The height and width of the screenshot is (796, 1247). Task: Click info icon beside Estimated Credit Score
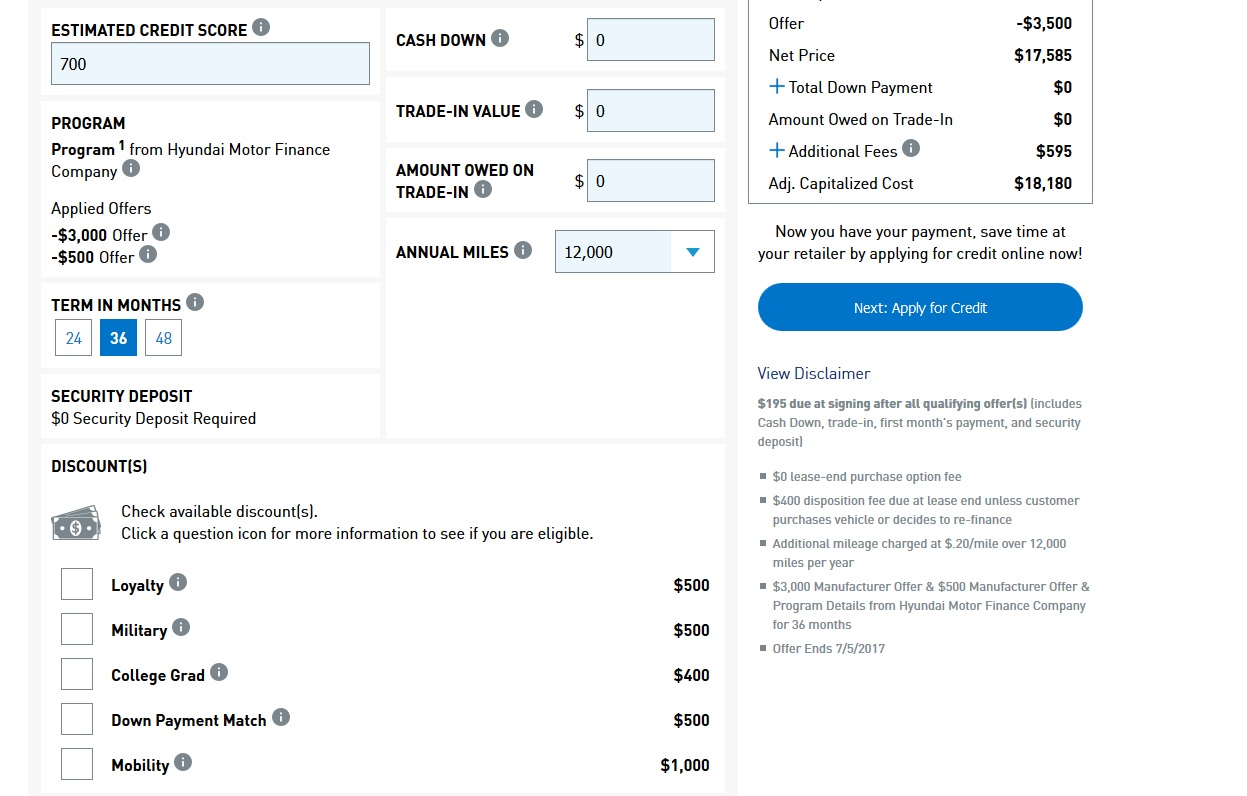(261, 27)
